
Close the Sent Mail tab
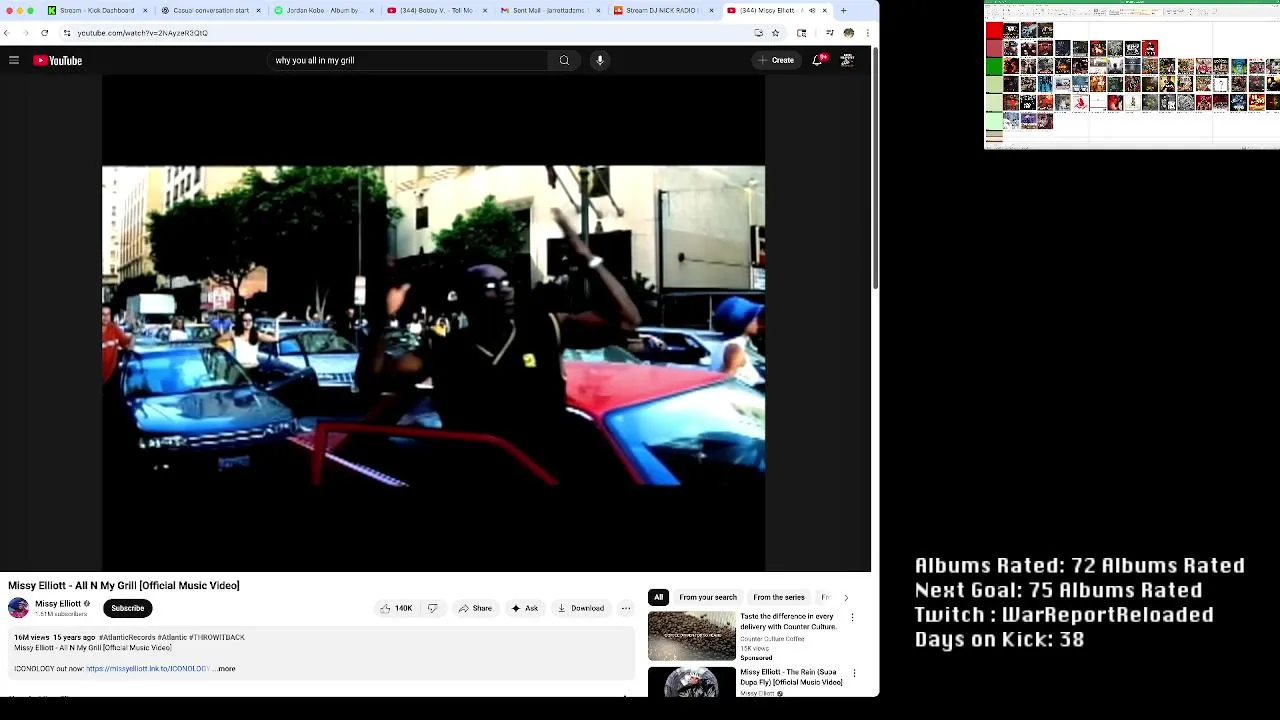pyautogui.click(x=597, y=11)
